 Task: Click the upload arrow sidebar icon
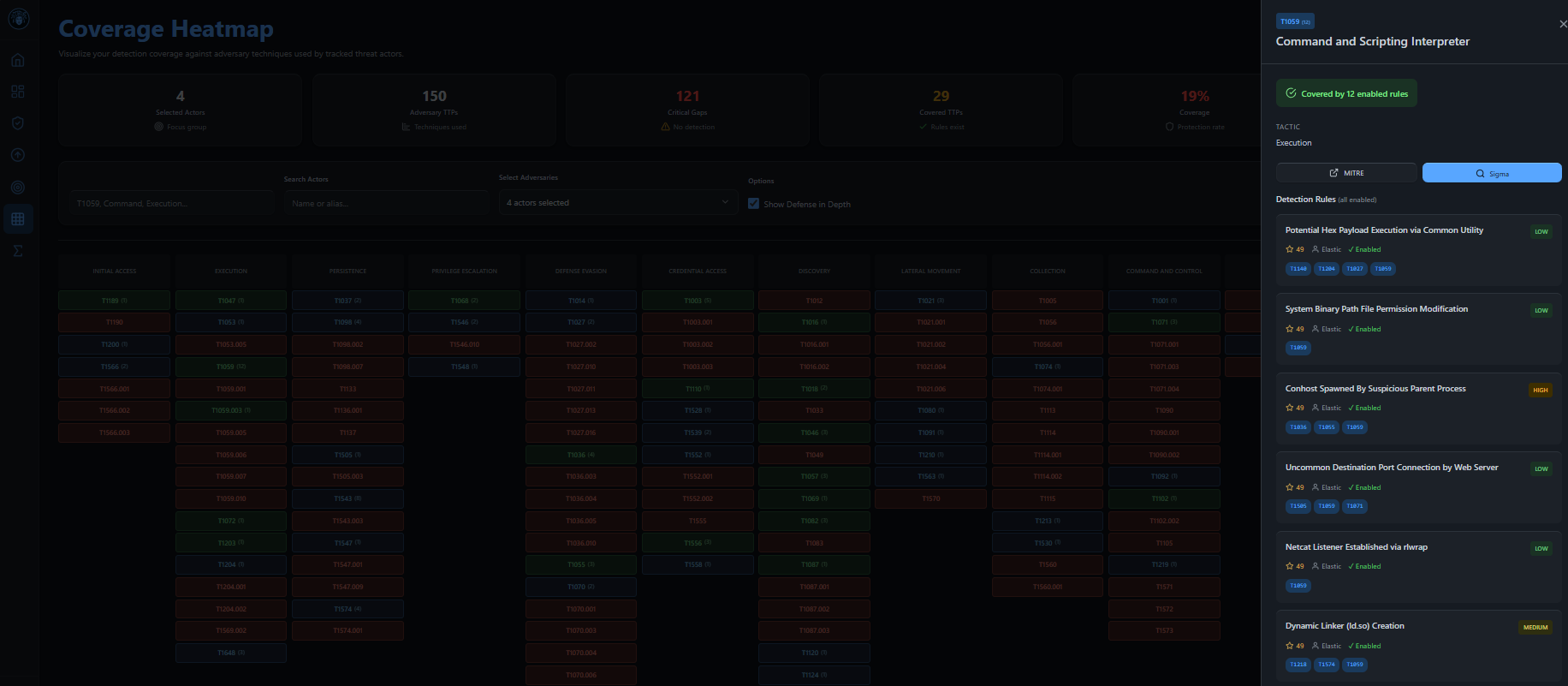point(18,155)
